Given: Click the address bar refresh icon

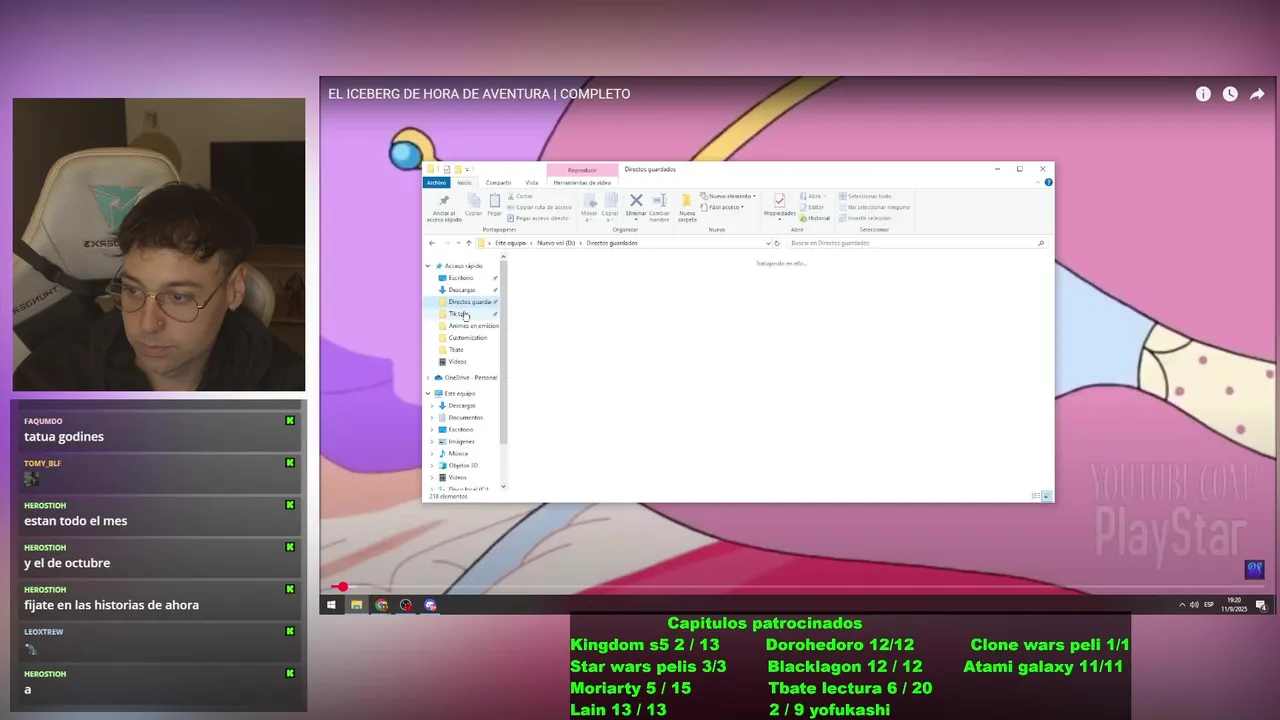Looking at the screenshot, I should [x=777, y=243].
